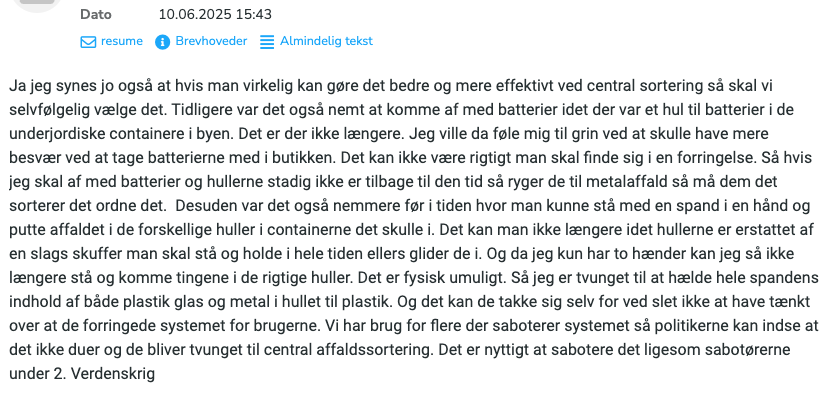The image size is (830, 400).
Task: Open the resume view link
Action: (x=122, y=41)
